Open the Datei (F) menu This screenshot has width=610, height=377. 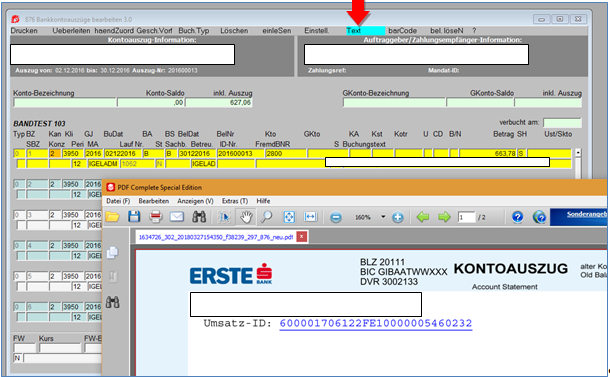118,201
